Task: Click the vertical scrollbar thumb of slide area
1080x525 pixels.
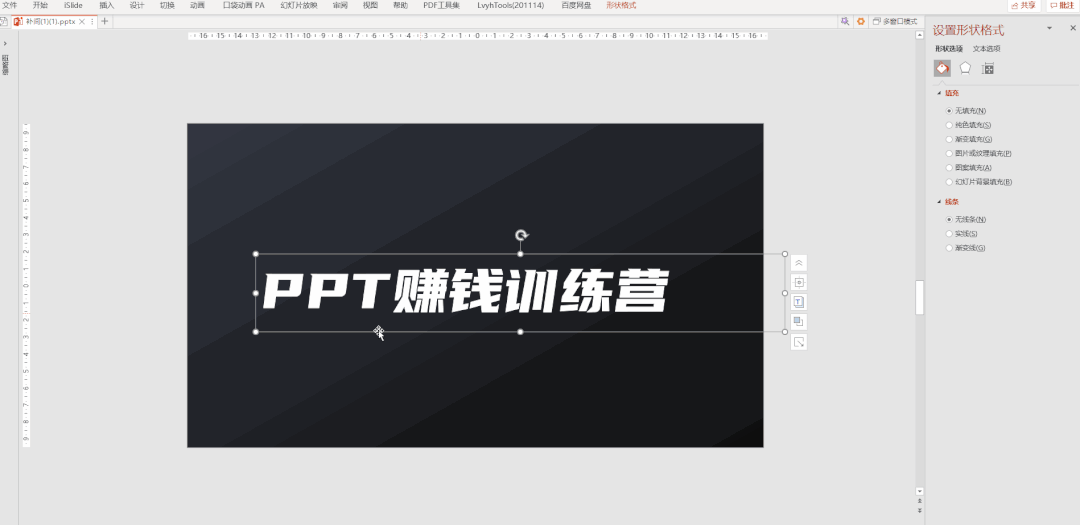Action: click(x=920, y=298)
